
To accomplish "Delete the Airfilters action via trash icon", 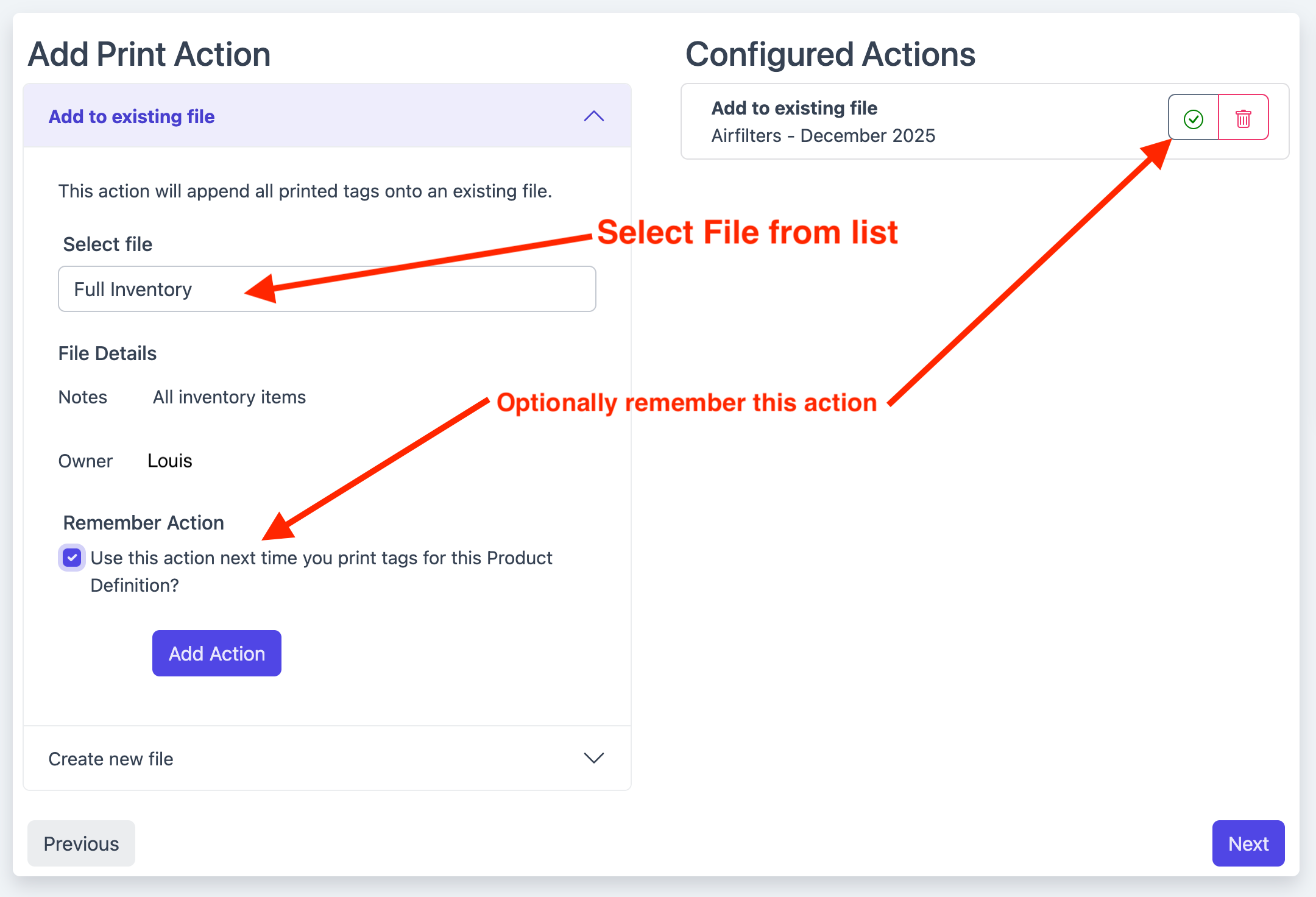I will pos(1243,118).
